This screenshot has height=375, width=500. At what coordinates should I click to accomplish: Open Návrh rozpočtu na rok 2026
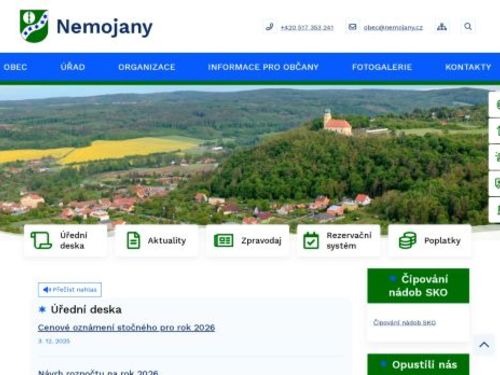(x=98, y=372)
